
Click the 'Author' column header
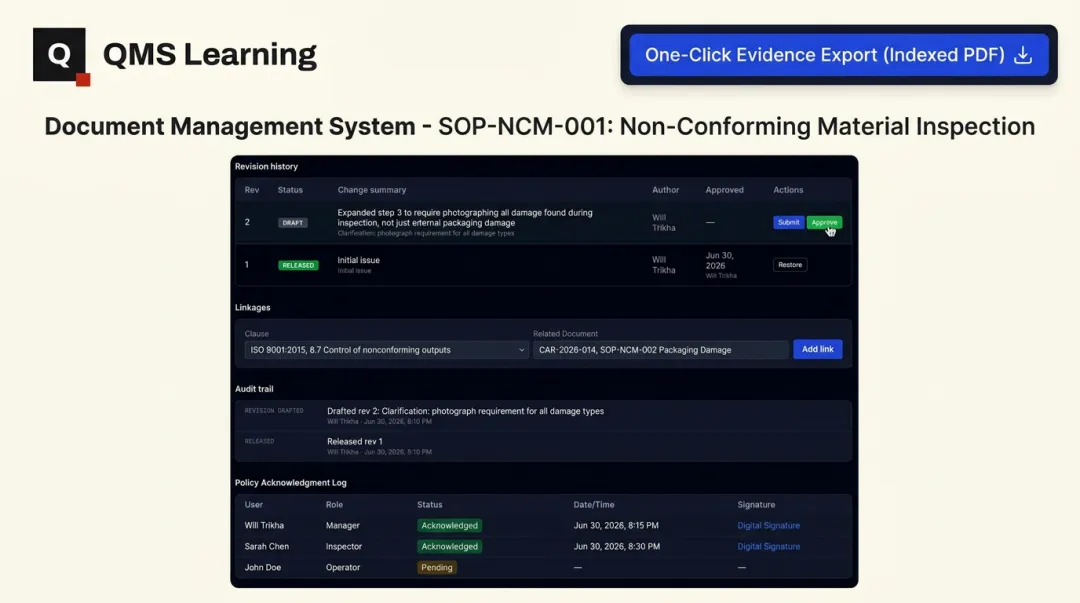pyautogui.click(x=665, y=190)
